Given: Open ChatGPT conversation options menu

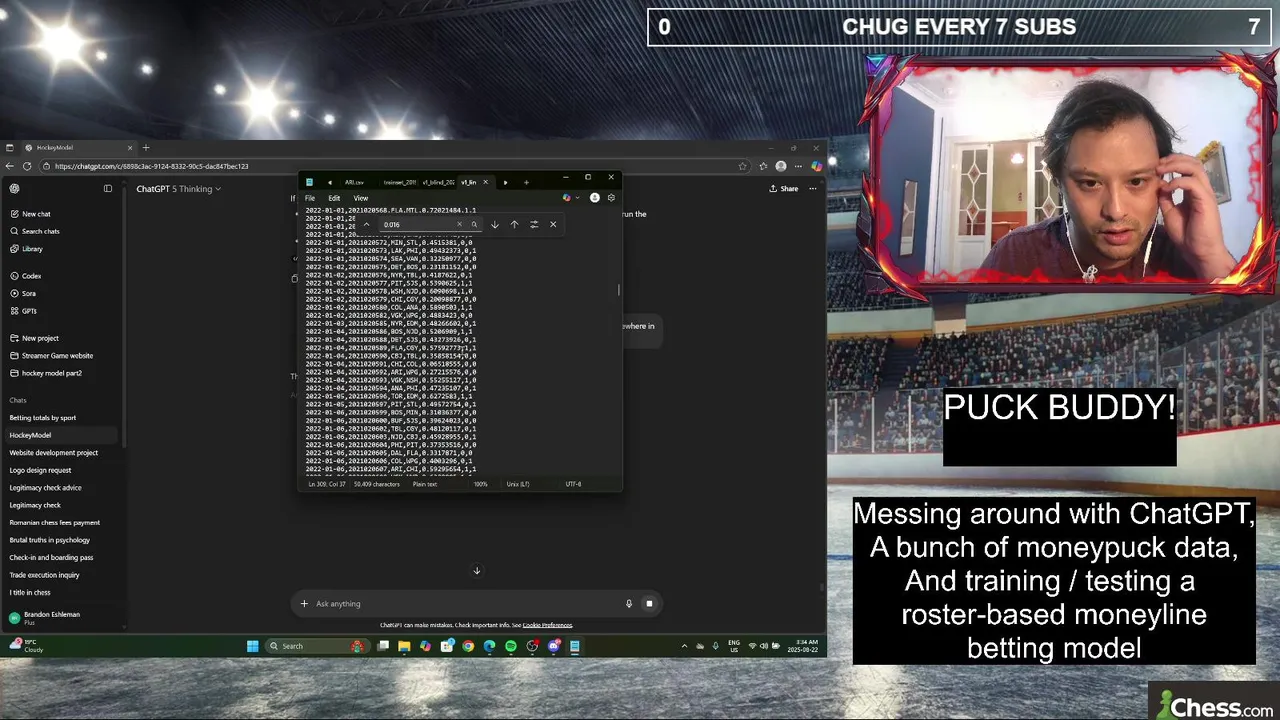Looking at the screenshot, I should click(813, 189).
